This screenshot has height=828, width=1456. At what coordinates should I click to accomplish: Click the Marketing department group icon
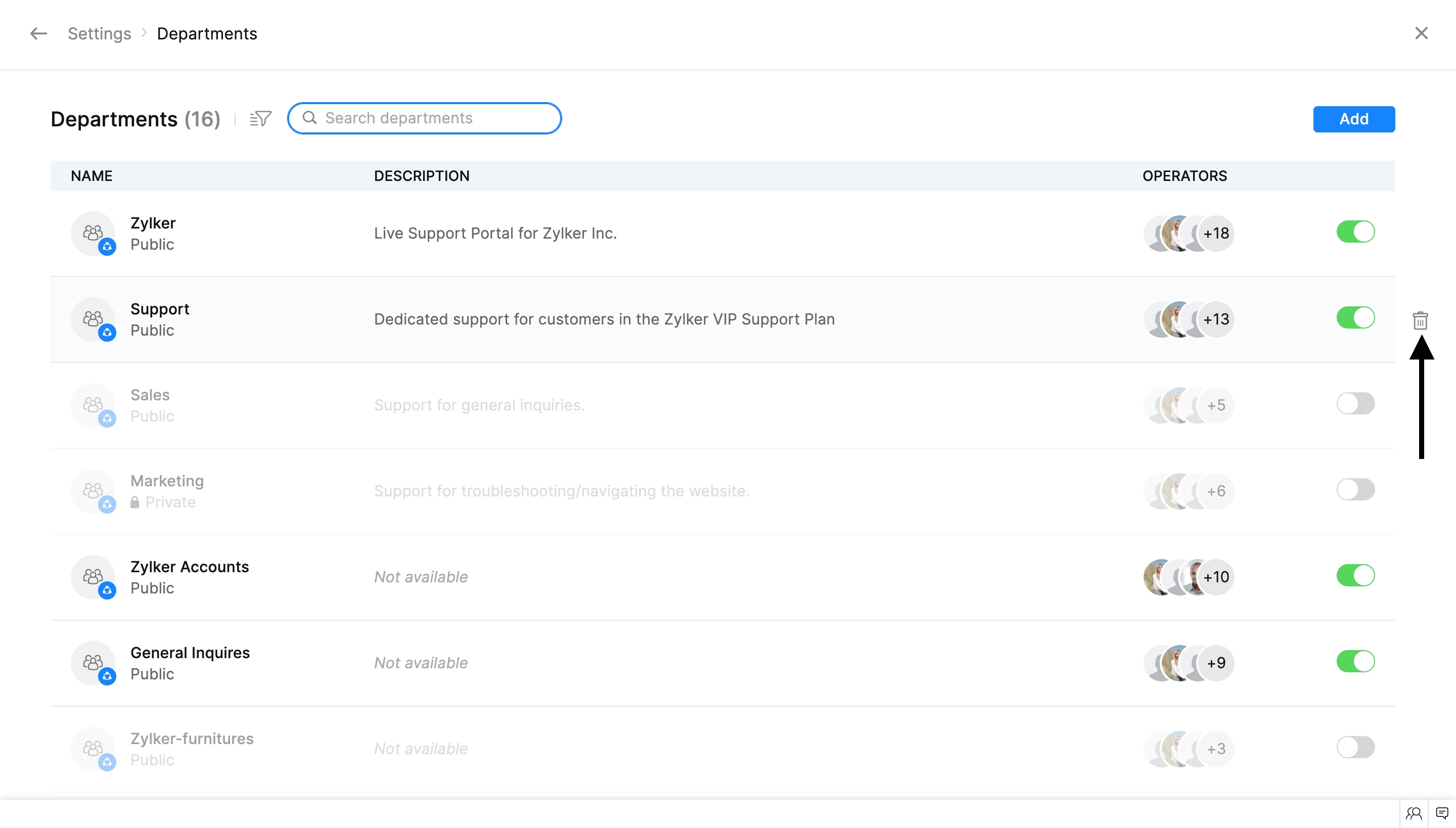tap(93, 491)
